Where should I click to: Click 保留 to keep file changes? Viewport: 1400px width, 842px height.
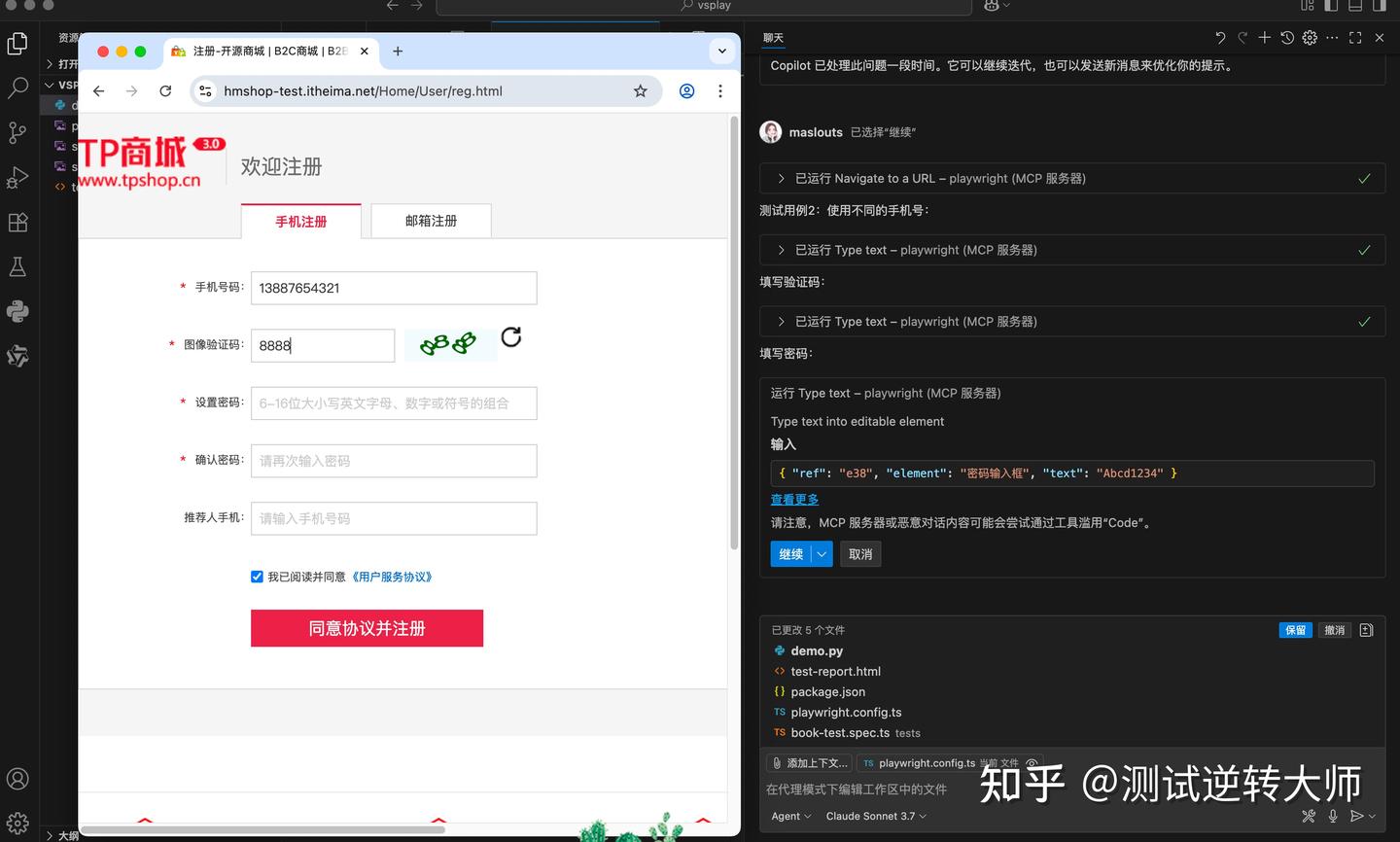[1296, 630]
